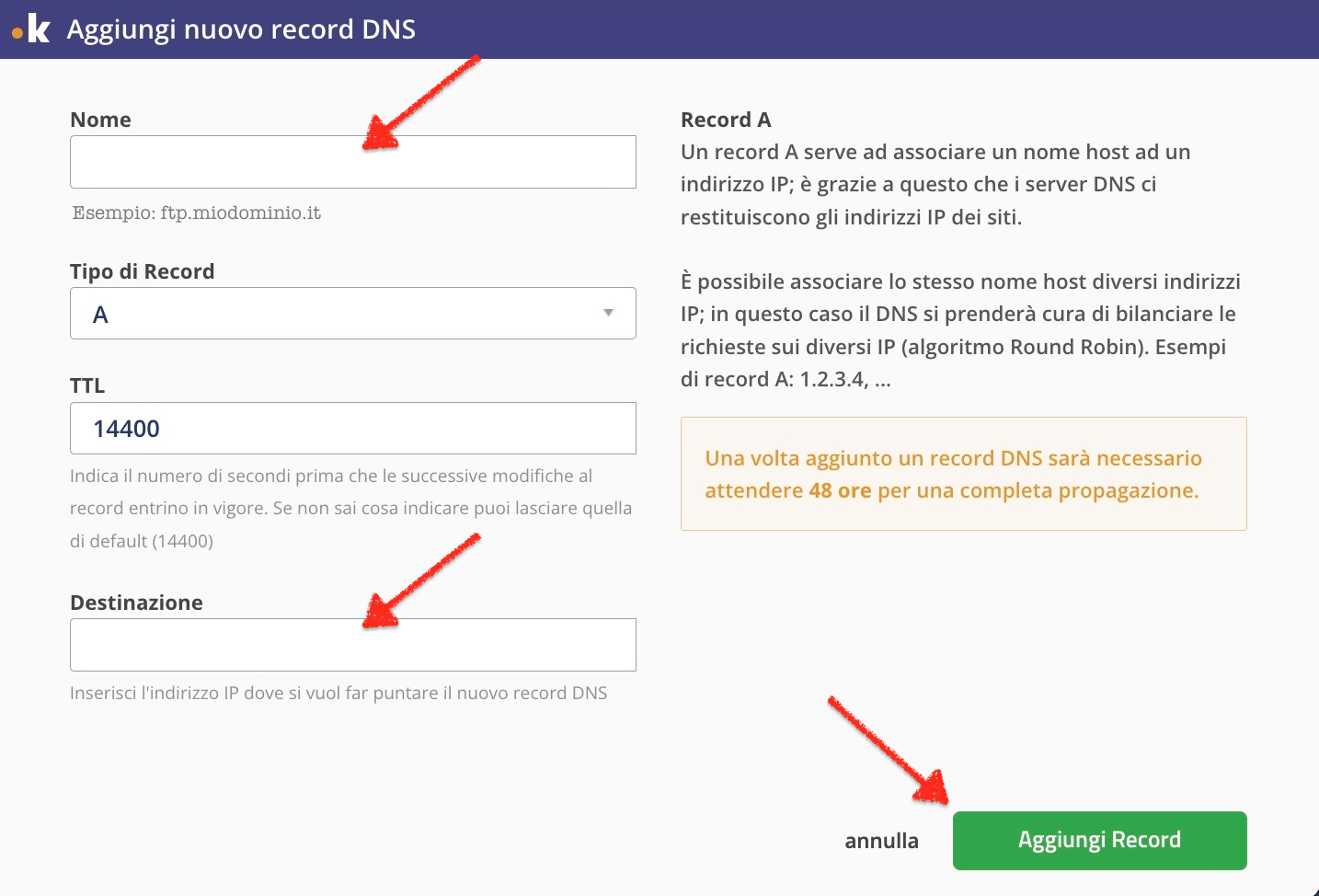Click the Round Robin algorithm paragraph
The width and height of the screenshot is (1319, 896).
[960, 330]
